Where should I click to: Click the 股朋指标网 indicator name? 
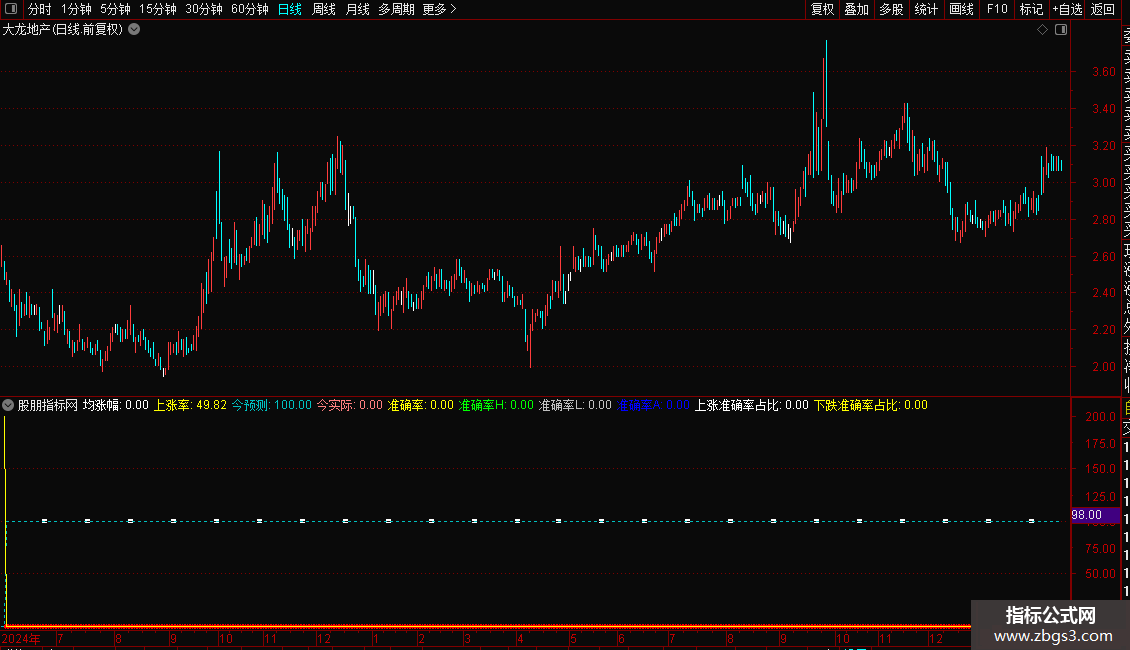click(48, 405)
